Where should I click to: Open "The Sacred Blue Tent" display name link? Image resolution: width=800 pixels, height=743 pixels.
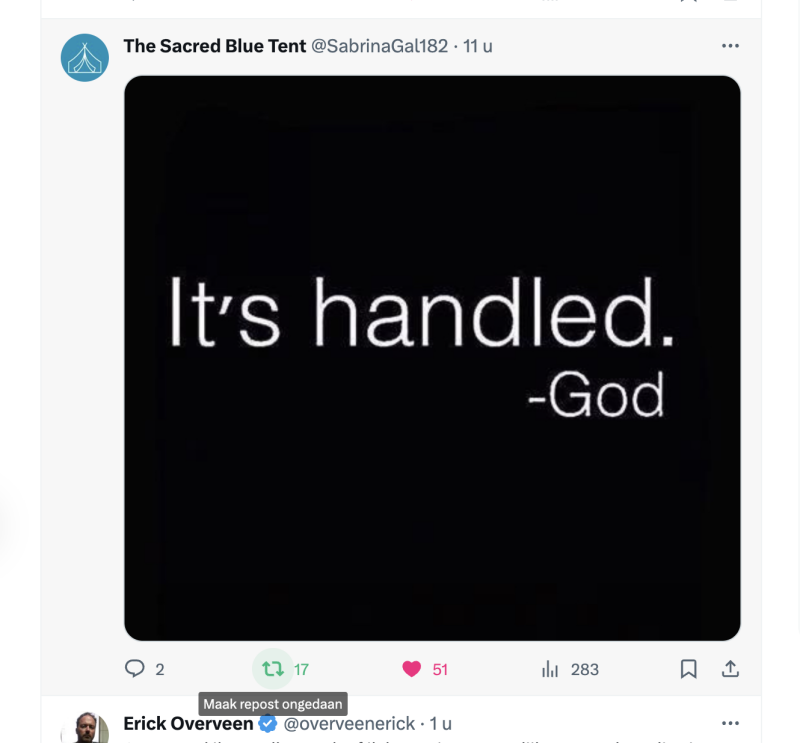click(214, 46)
